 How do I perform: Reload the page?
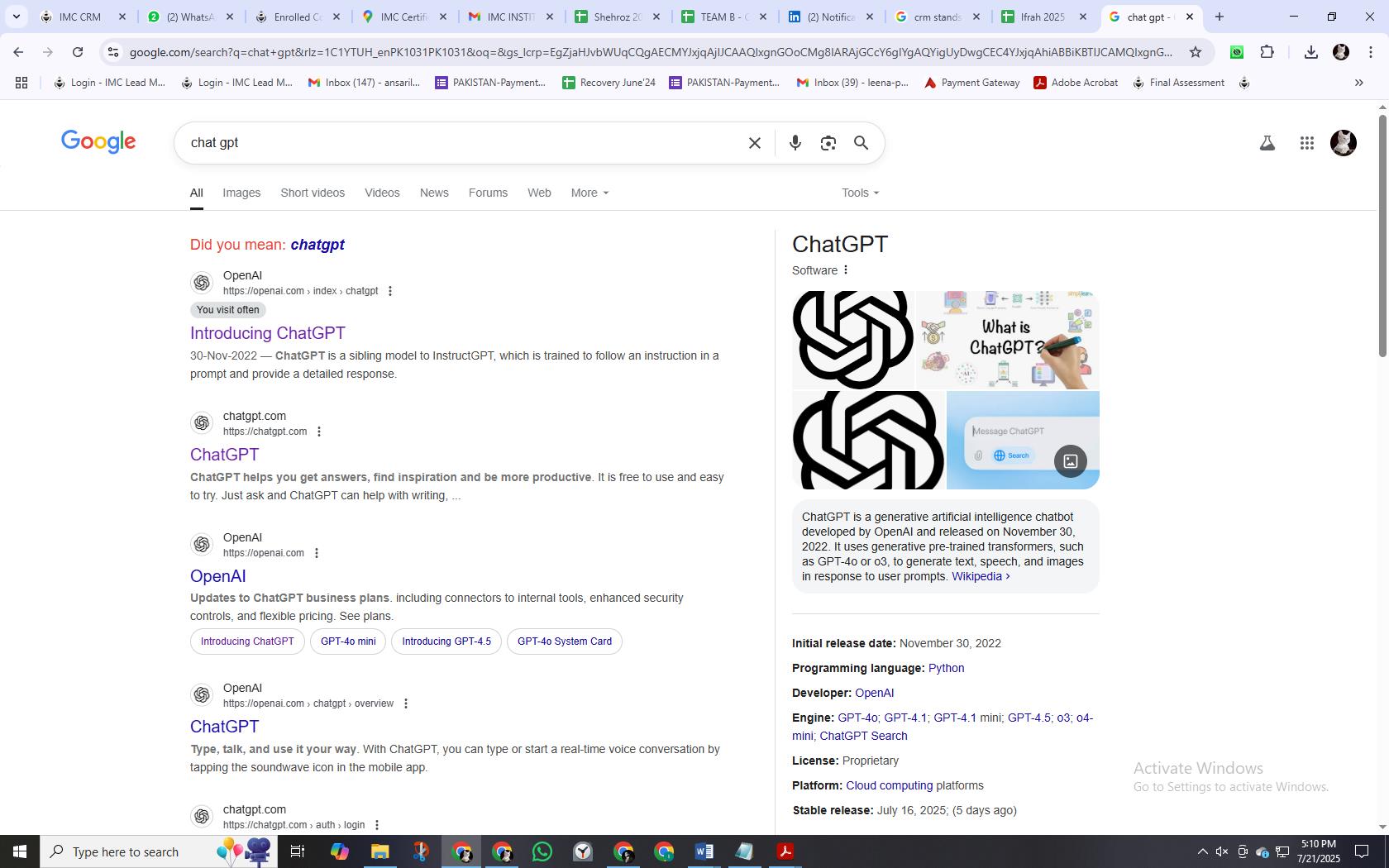point(78,52)
